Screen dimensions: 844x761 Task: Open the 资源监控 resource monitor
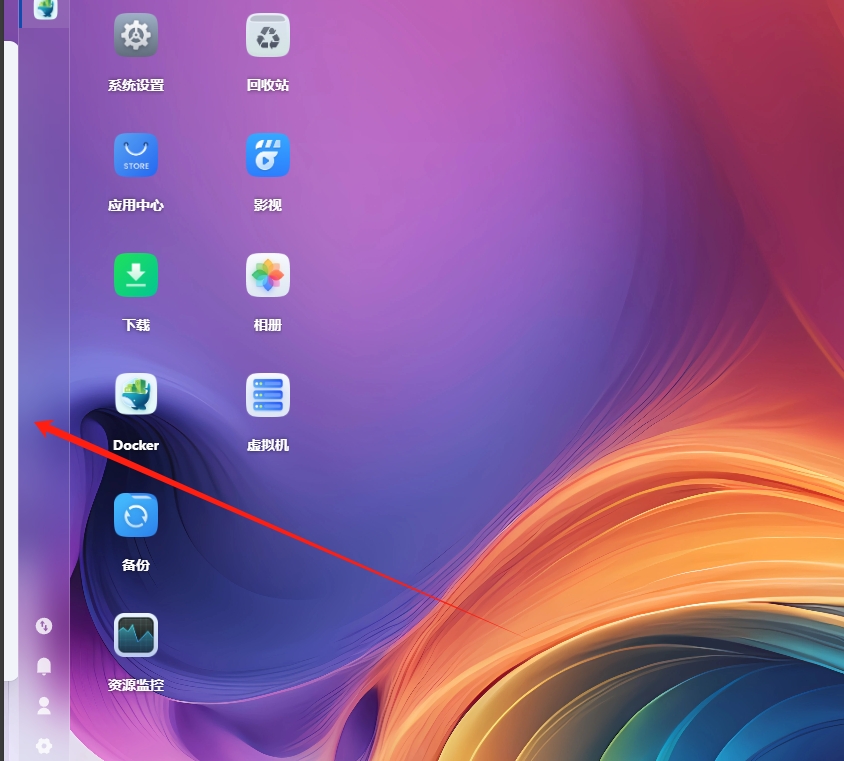tap(136, 635)
